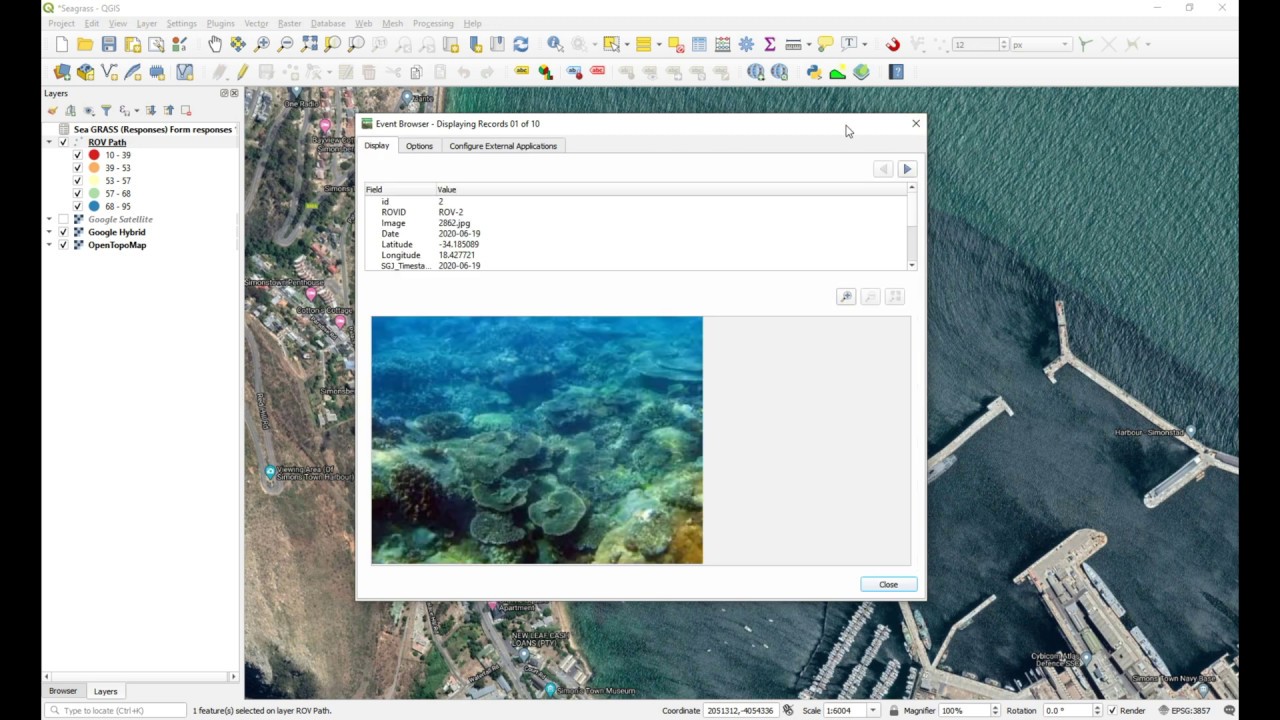Select the Measure line ruler tool
Viewport: 1280px width, 720px height.
793,44
